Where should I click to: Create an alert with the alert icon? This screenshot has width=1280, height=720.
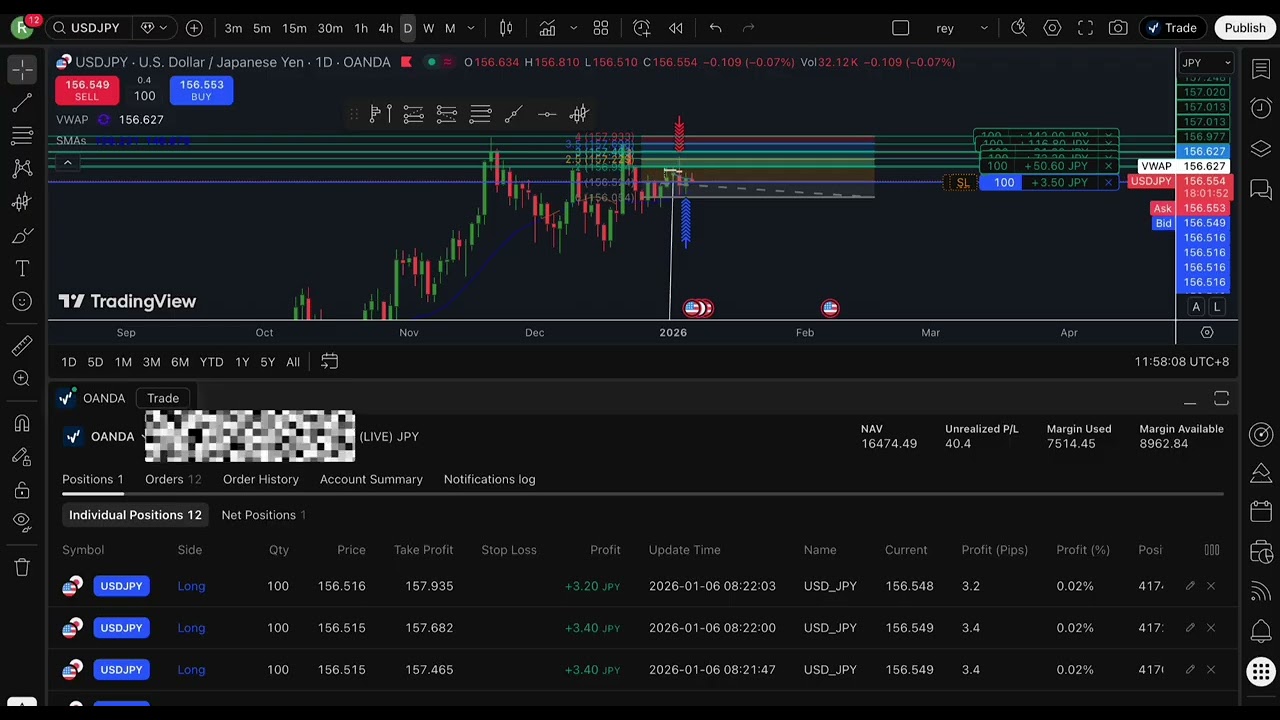tap(642, 28)
